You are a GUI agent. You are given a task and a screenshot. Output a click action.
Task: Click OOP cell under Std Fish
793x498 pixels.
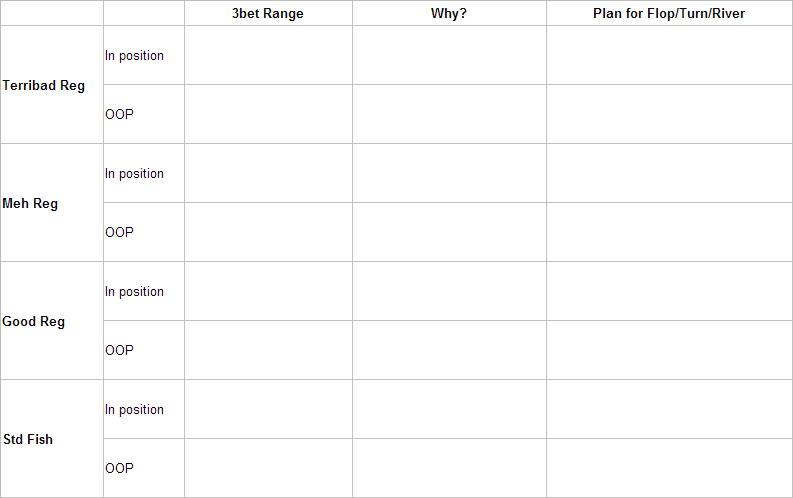(144, 468)
